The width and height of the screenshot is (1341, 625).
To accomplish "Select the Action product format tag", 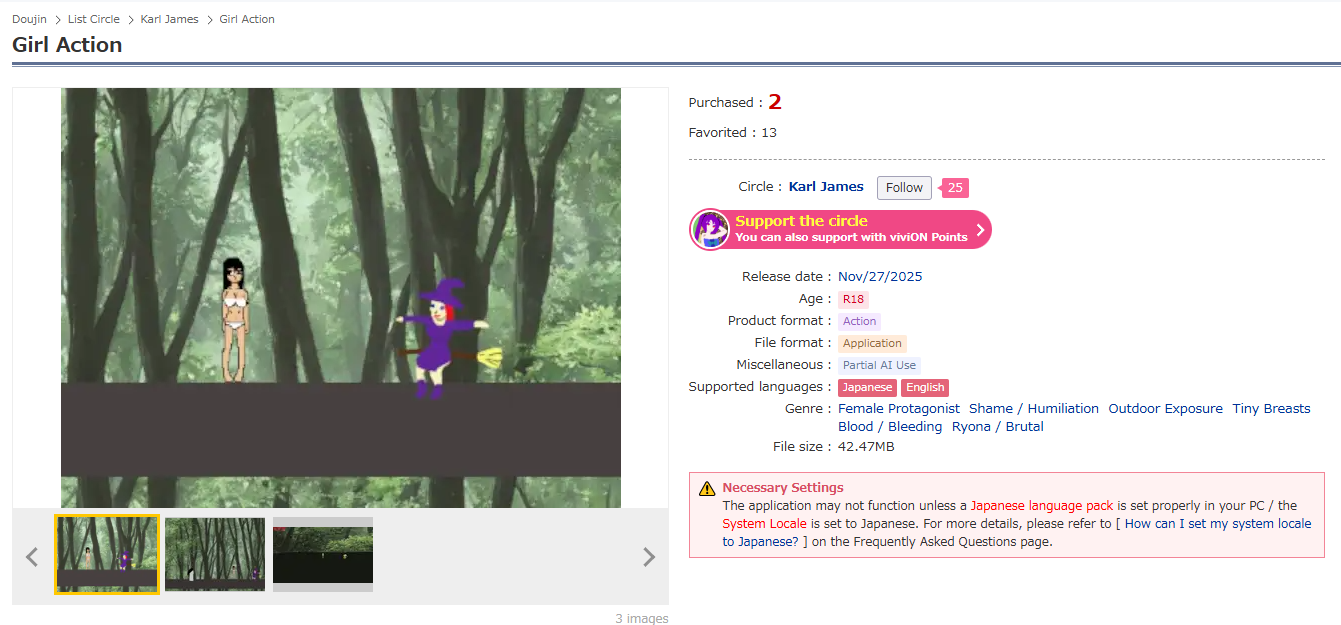I will click(859, 321).
